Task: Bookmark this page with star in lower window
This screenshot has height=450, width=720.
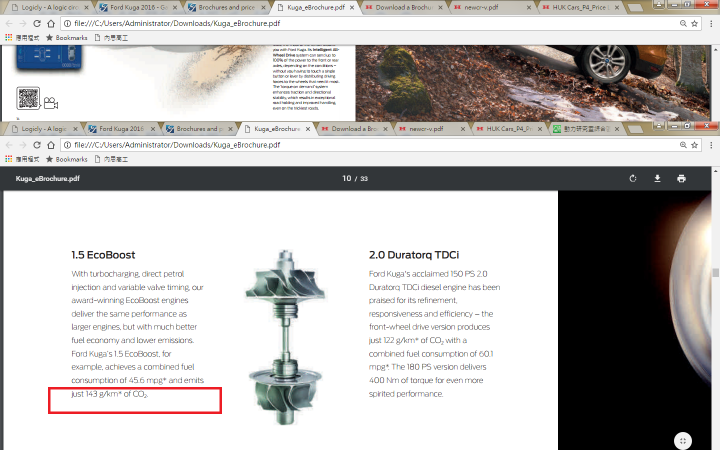Action: pyautogui.click(x=694, y=145)
